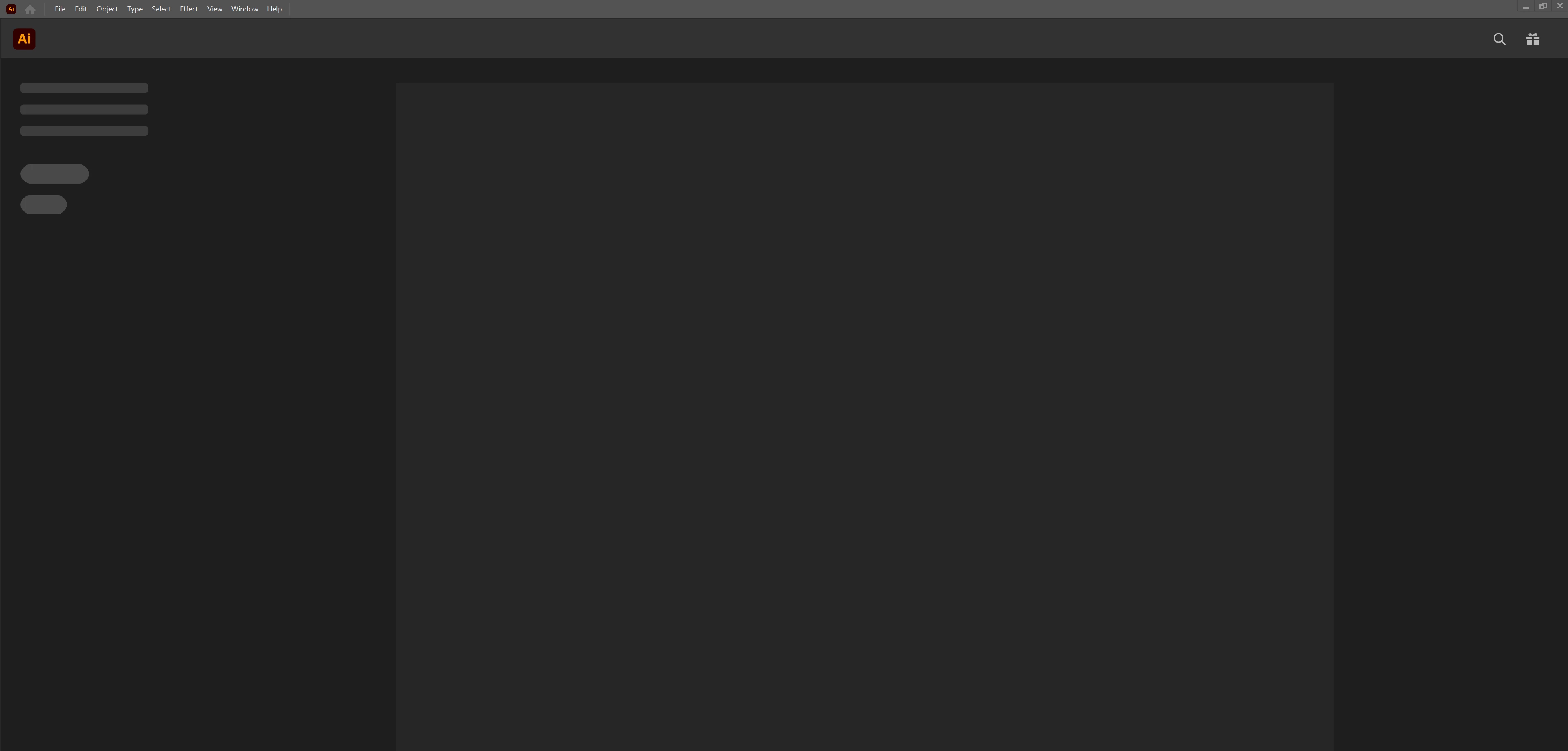Open the Edit menu

80,9
